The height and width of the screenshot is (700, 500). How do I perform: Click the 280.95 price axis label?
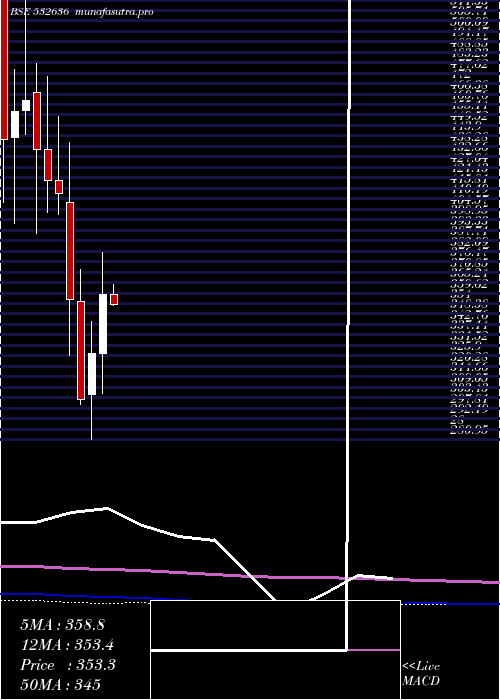pyautogui.click(x=469, y=431)
